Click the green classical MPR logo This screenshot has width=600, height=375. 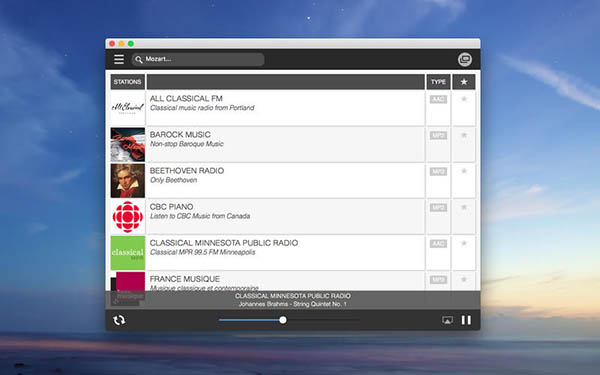128,253
